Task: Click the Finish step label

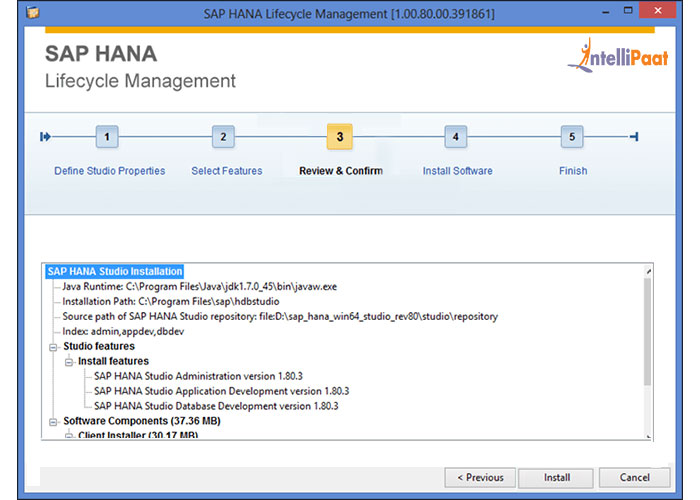Action: pos(573,171)
